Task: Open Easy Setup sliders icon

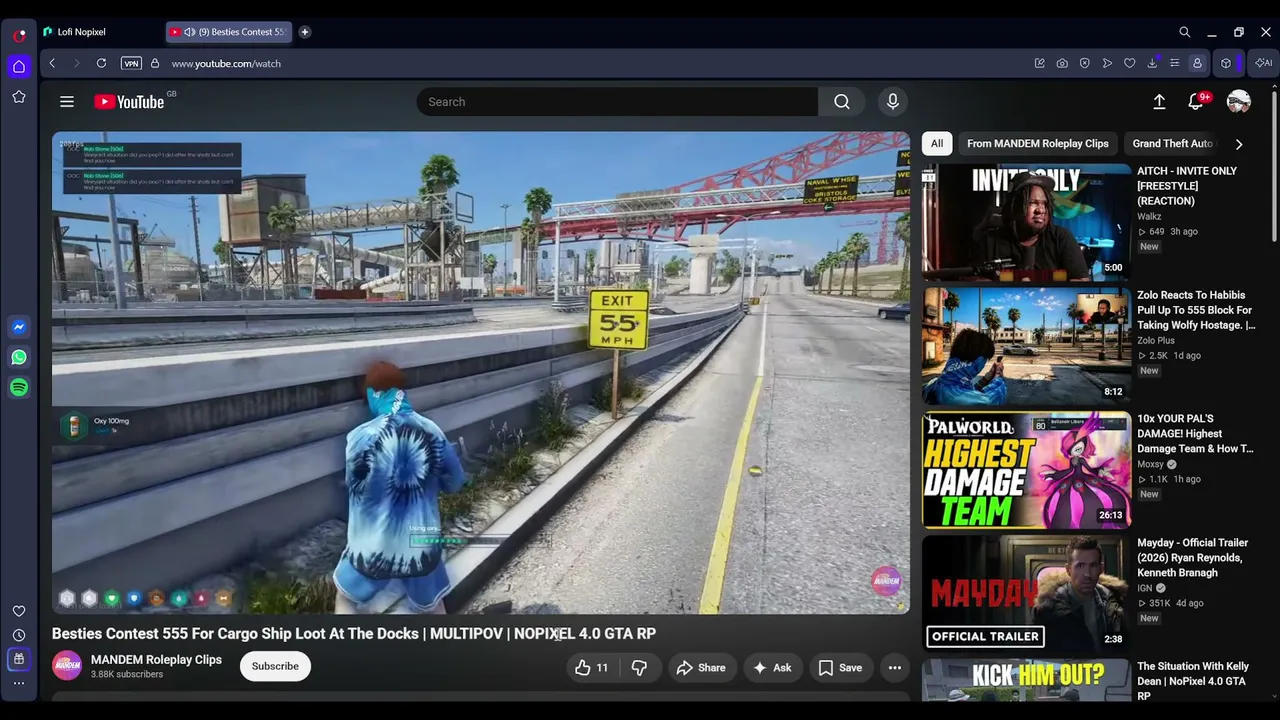Action: (1175, 63)
